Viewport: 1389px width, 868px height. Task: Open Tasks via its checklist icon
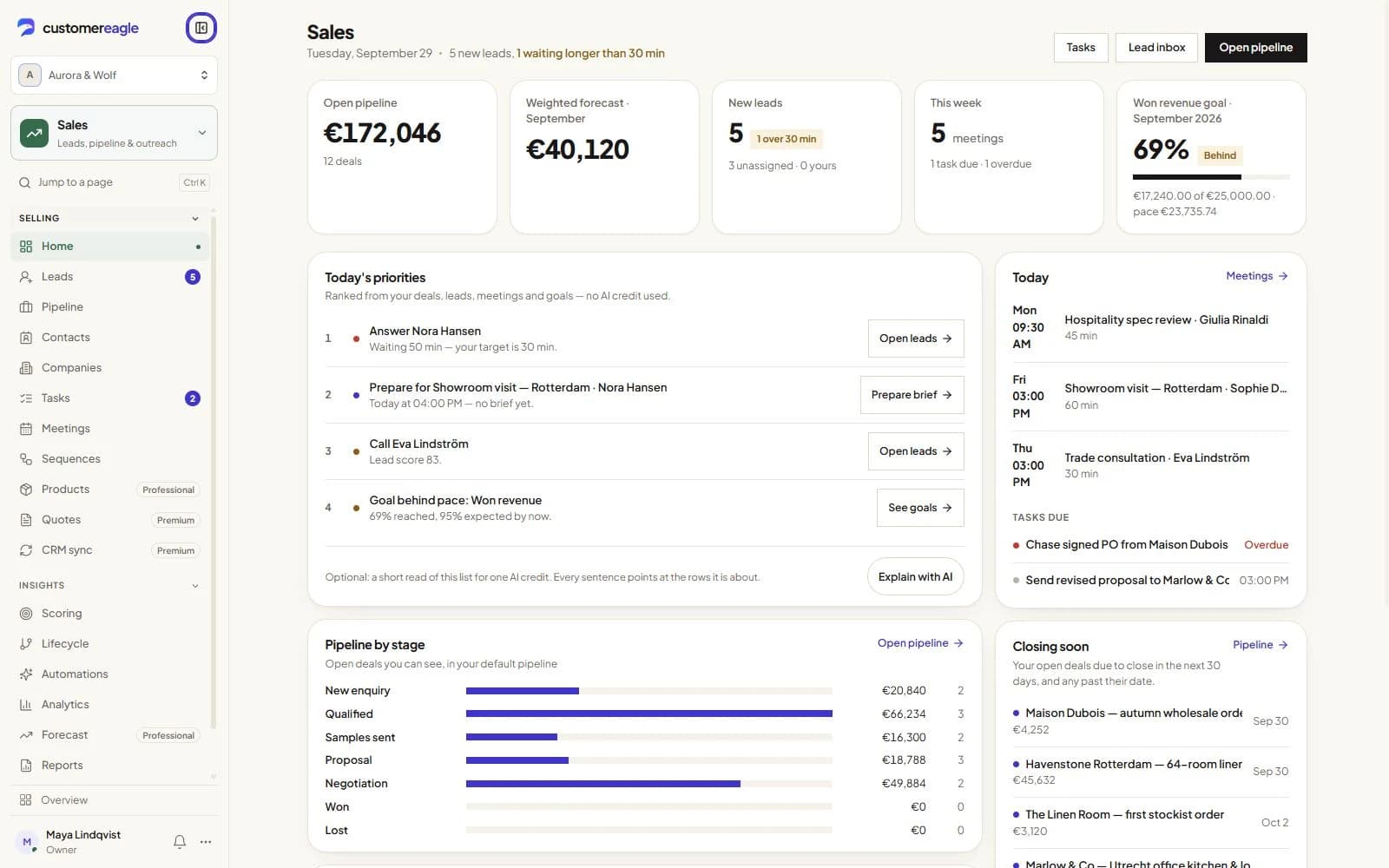(x=26, y=398)
